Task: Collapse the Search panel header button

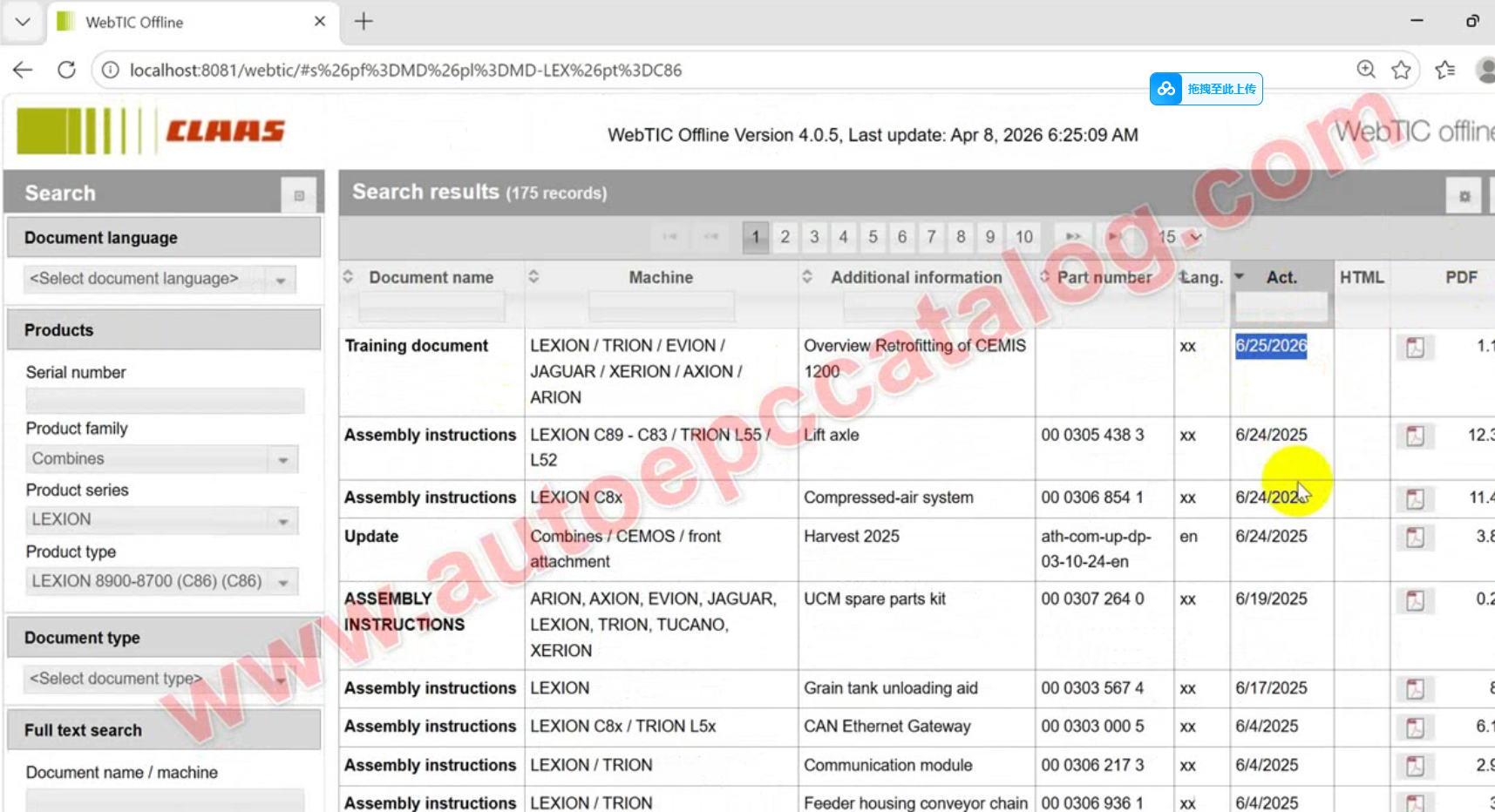Action: 298,195
